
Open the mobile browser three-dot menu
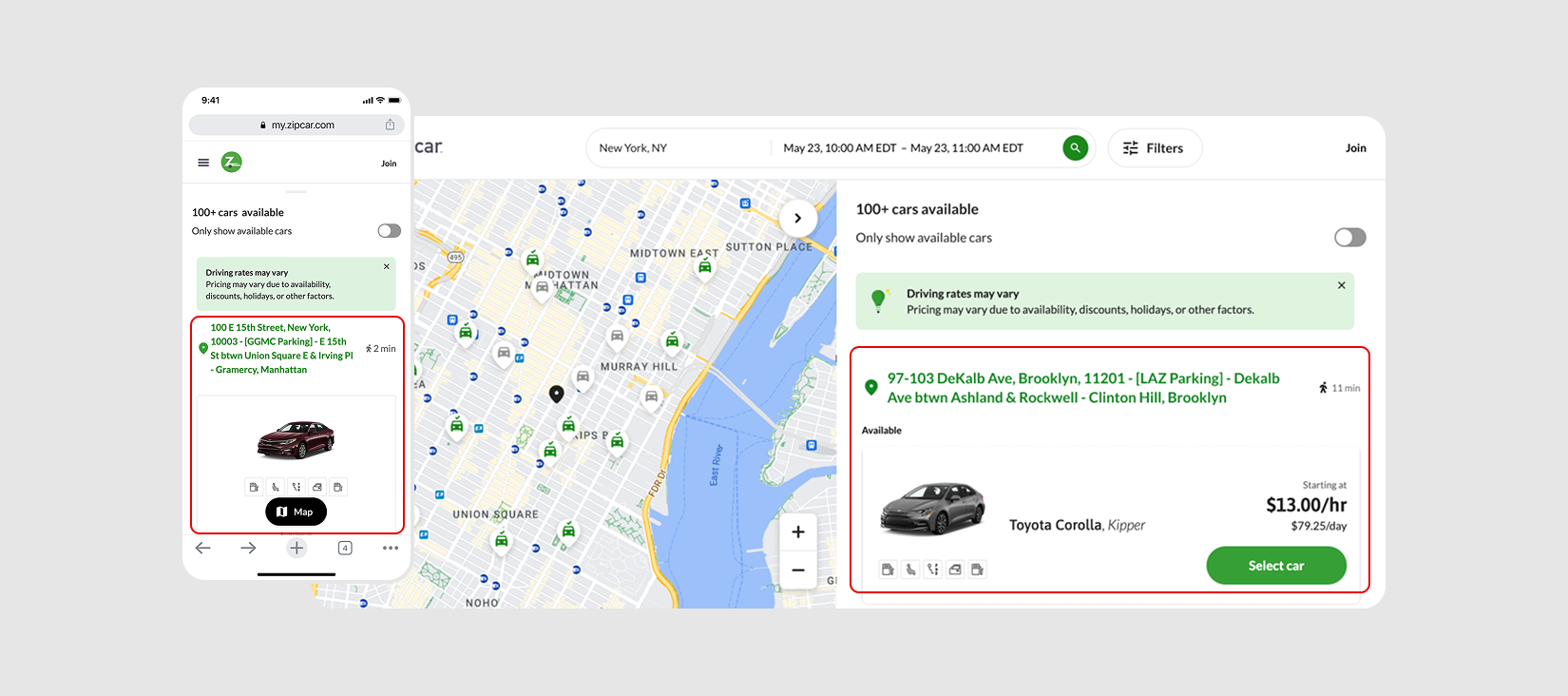391,548
